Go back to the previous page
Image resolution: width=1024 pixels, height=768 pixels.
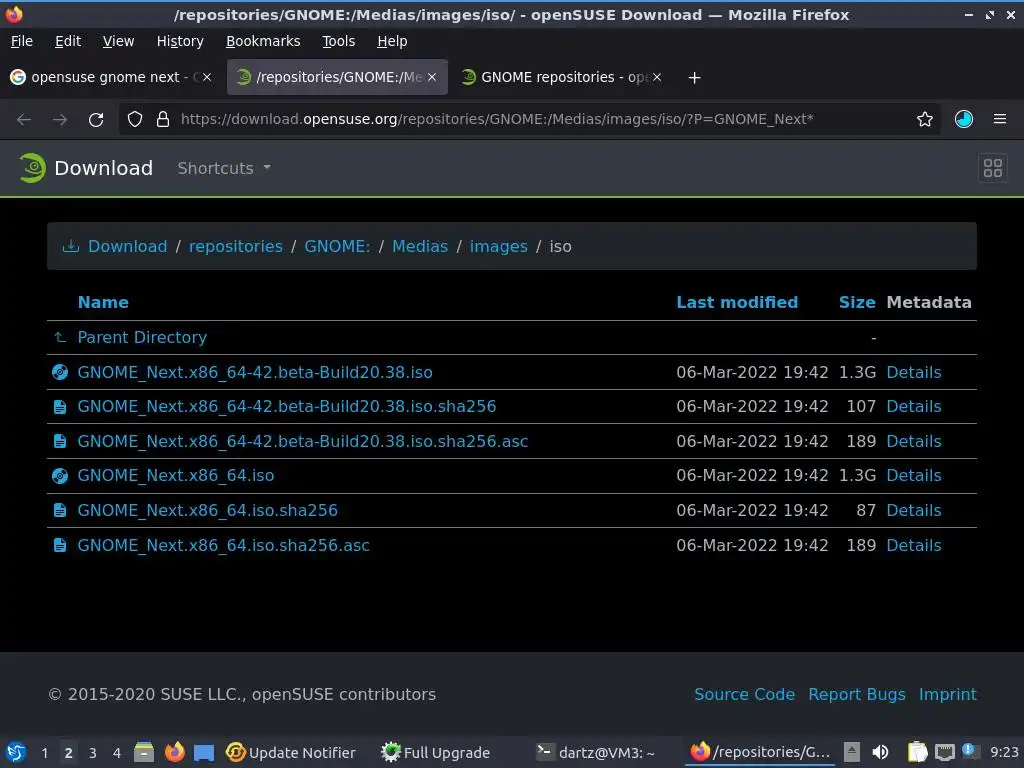(24, 120)
